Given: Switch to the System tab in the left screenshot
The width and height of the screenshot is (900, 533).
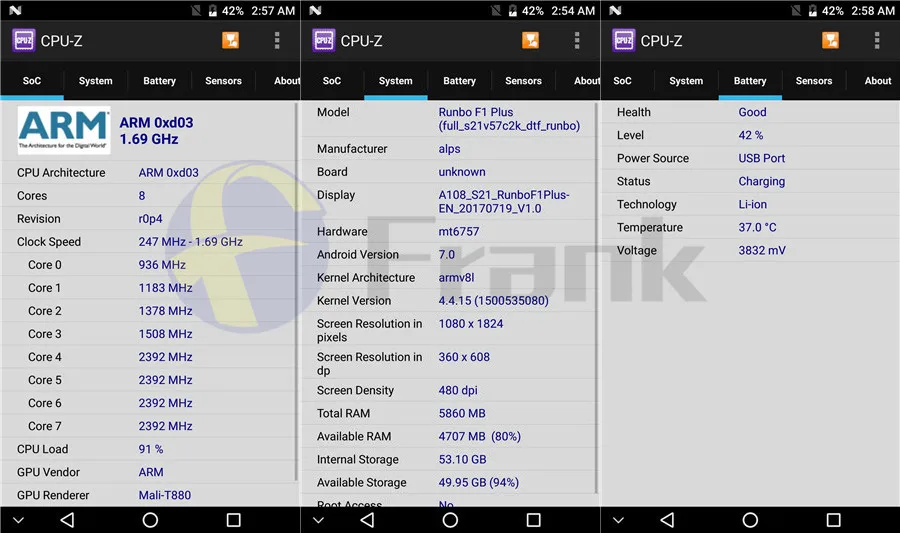Looking at the screenshot, I should pyautogui.click(x=95, y=81).
